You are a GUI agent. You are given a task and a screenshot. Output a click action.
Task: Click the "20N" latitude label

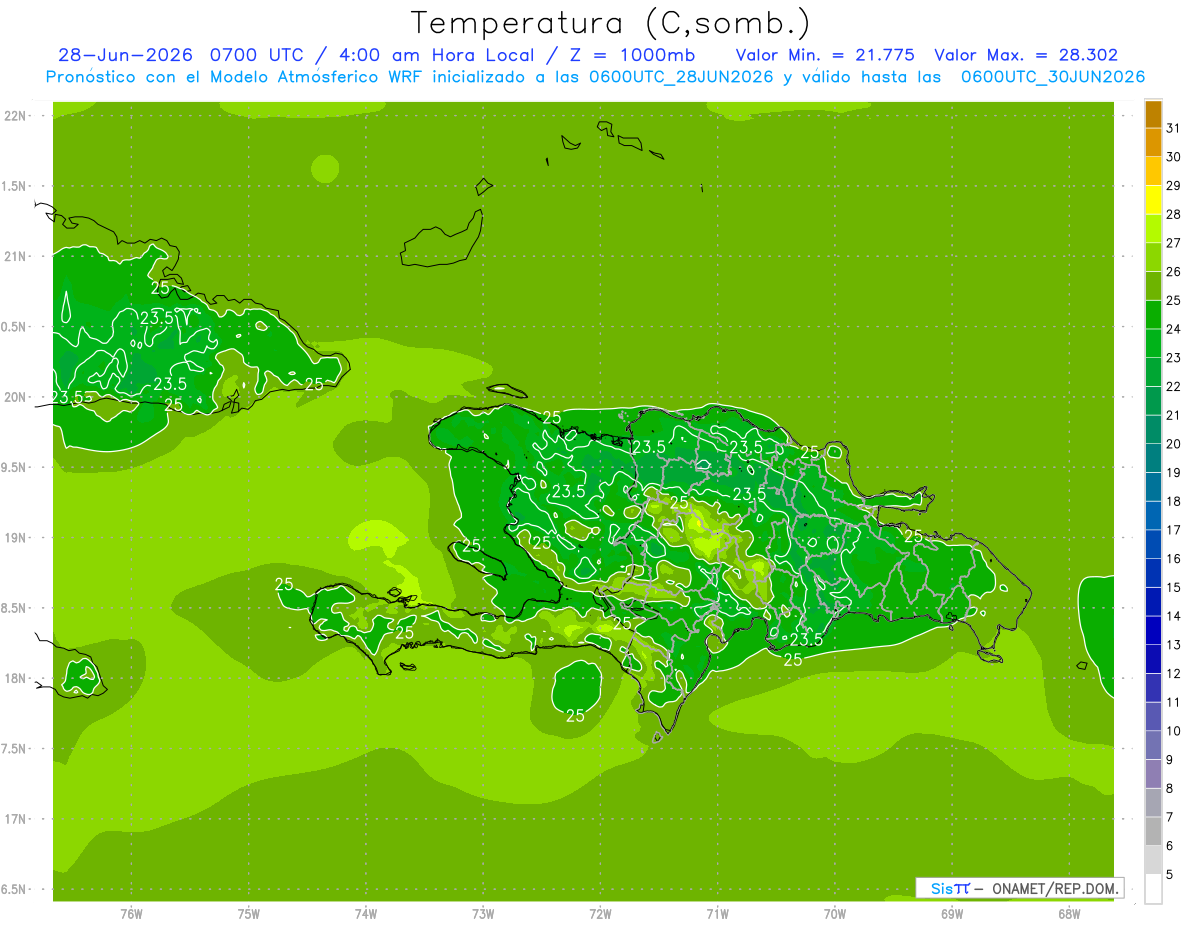pyautogui.click(x=16, y=397)
